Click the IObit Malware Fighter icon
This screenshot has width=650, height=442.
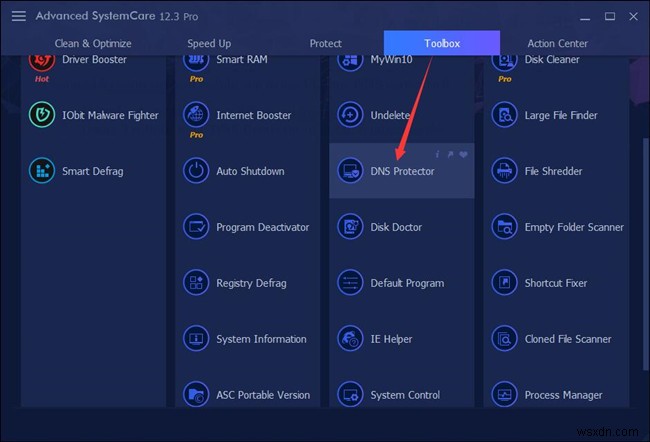tap(42, 114)
